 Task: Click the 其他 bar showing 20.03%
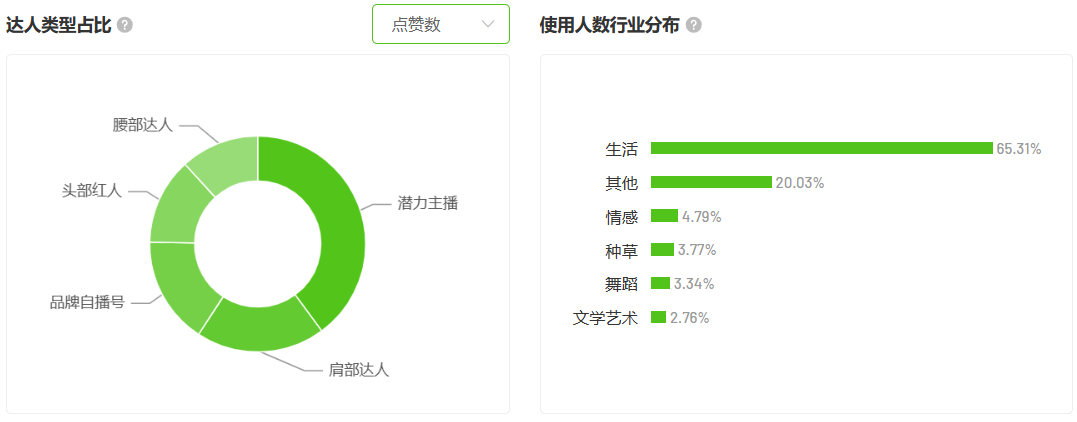(712, 181)
